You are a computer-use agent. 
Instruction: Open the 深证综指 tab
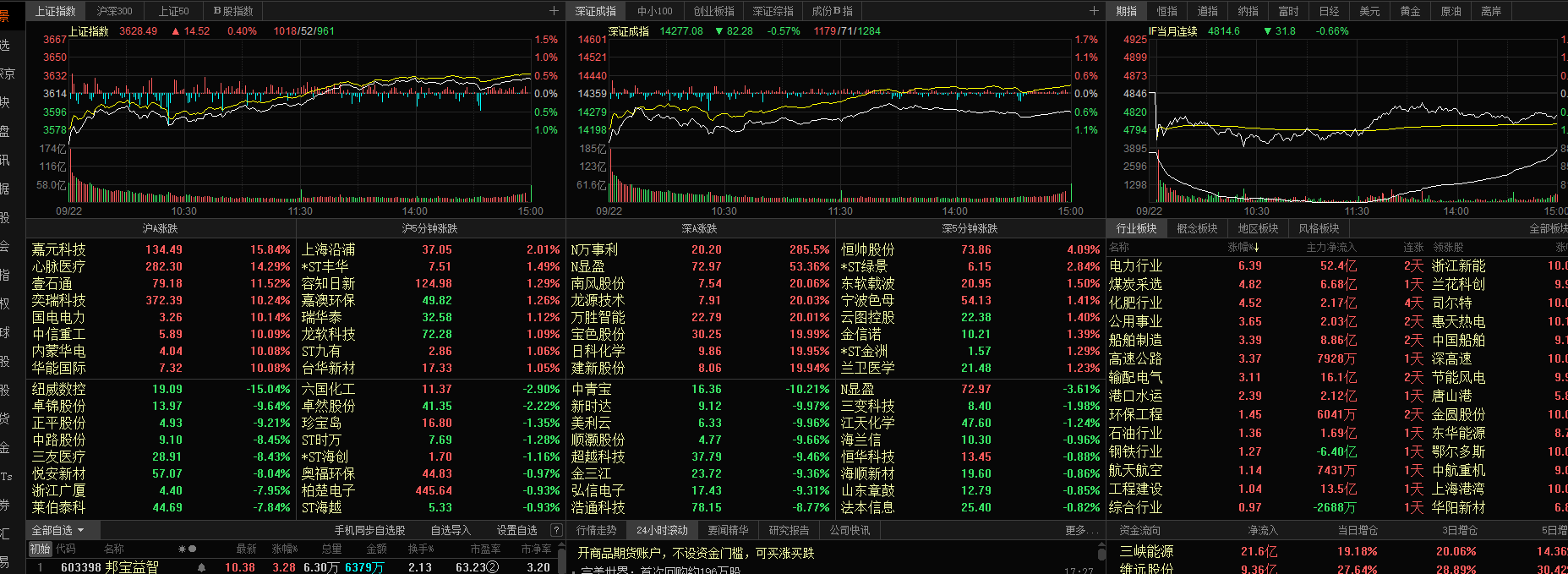pos(773,11)
